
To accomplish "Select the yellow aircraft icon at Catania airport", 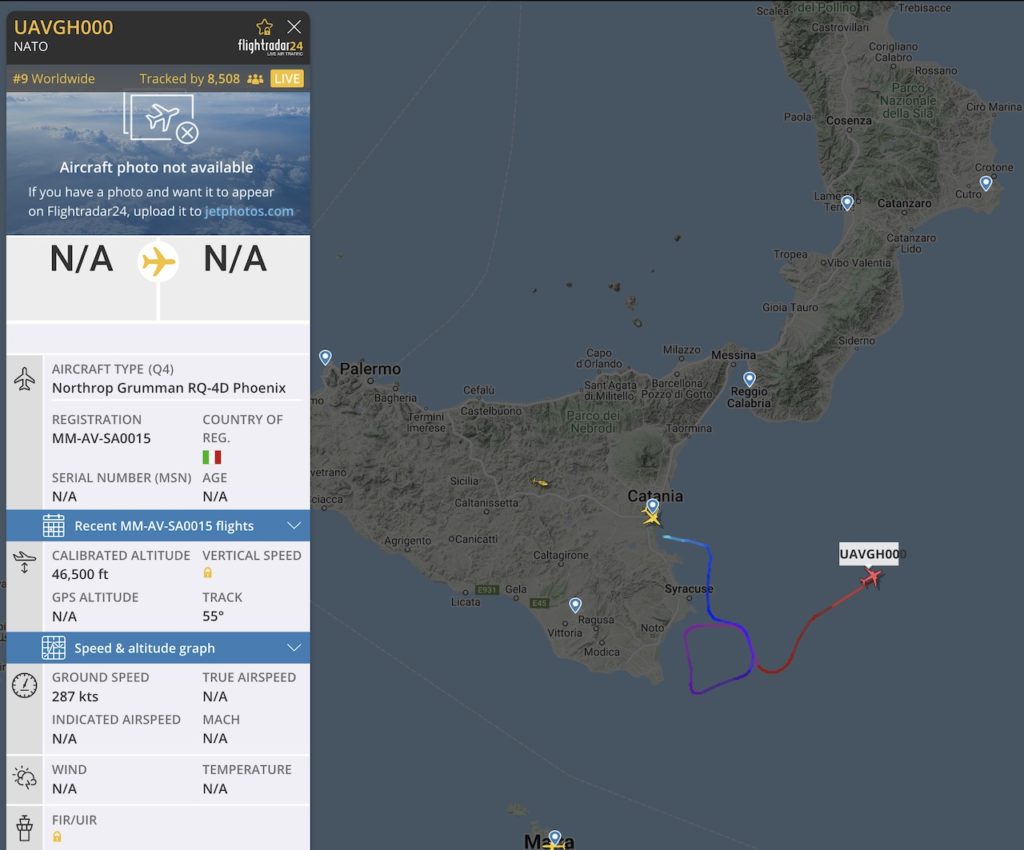I will [651, 518].
